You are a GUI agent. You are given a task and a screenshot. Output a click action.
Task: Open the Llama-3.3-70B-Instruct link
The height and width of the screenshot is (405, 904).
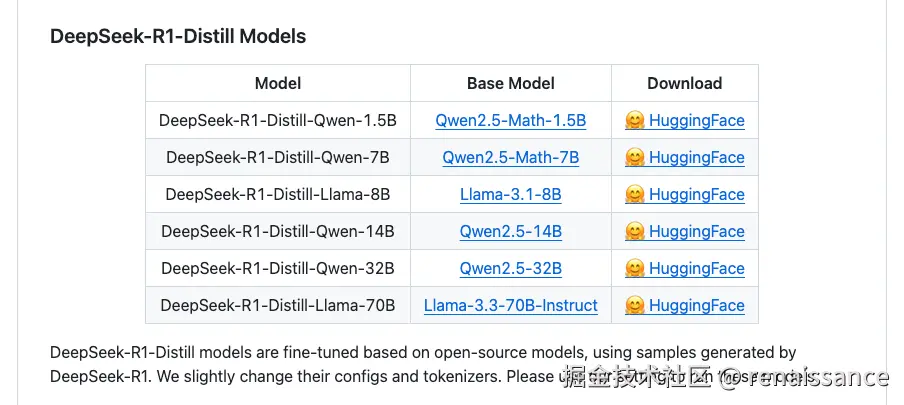(510, 306)
